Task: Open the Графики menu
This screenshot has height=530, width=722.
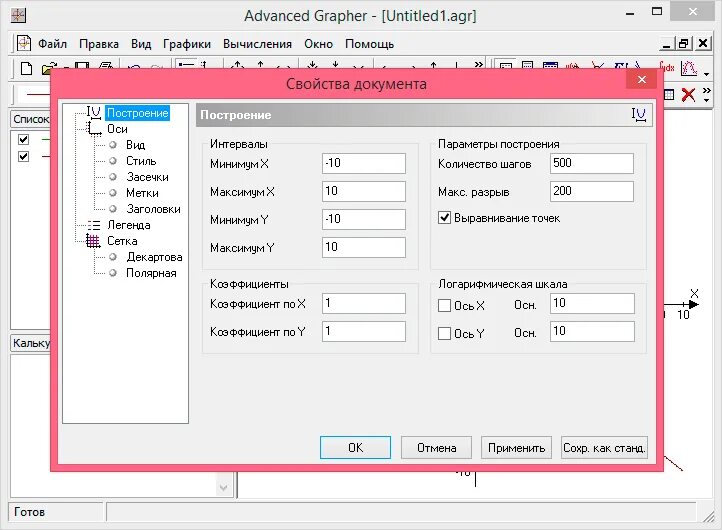Action: (x=187, y=44)
